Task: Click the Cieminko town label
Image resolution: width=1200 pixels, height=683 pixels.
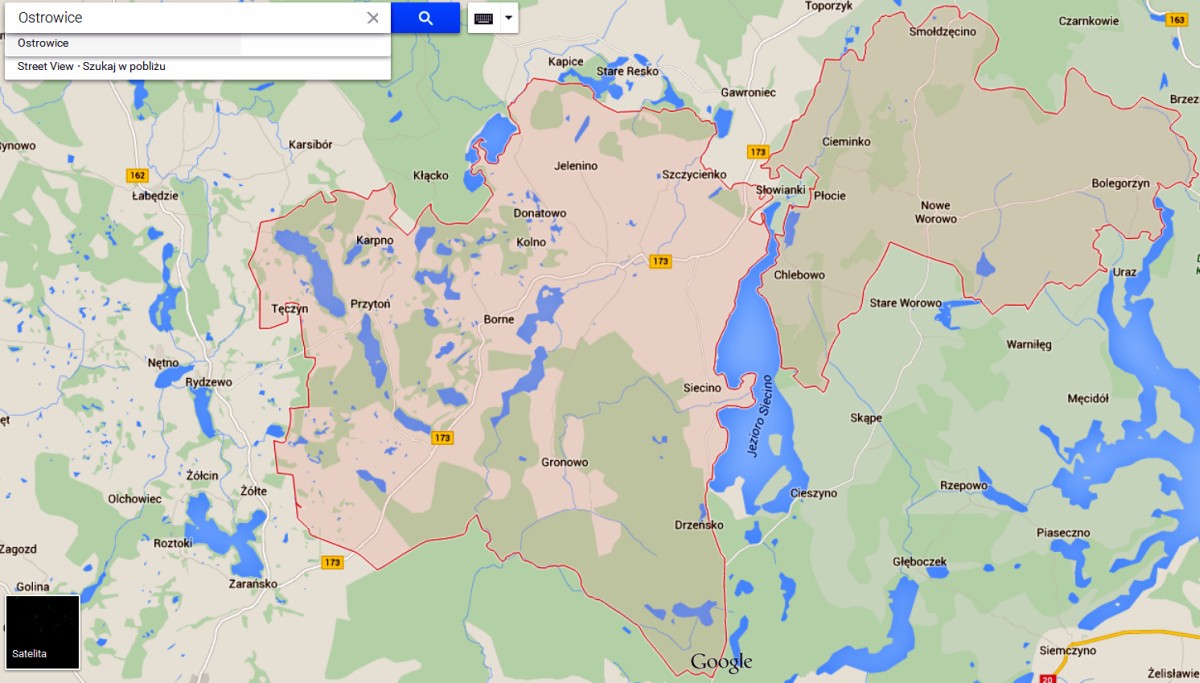Action: [x=846, y=142]
